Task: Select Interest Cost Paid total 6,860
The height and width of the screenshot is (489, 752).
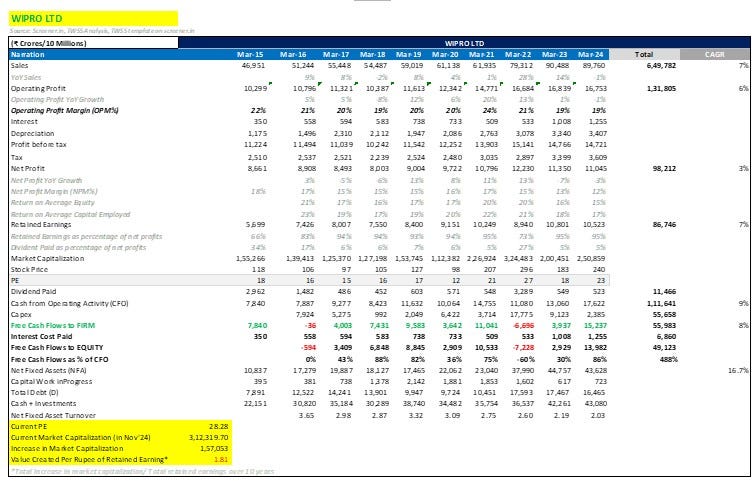Action: point(667,337)
